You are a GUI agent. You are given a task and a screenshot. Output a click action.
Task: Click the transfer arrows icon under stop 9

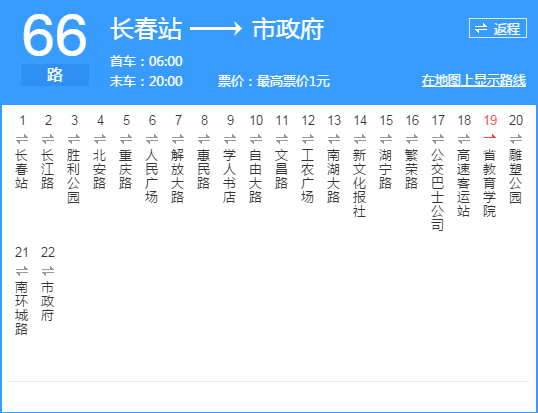coord(230,139)
